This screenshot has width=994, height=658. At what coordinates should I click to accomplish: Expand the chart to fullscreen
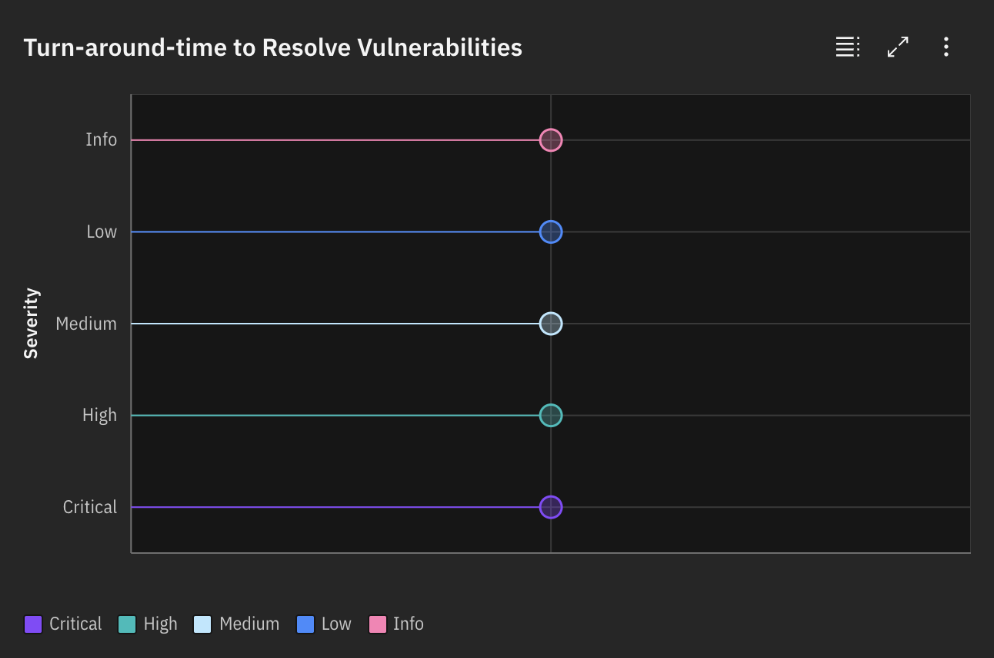(898, 47)
